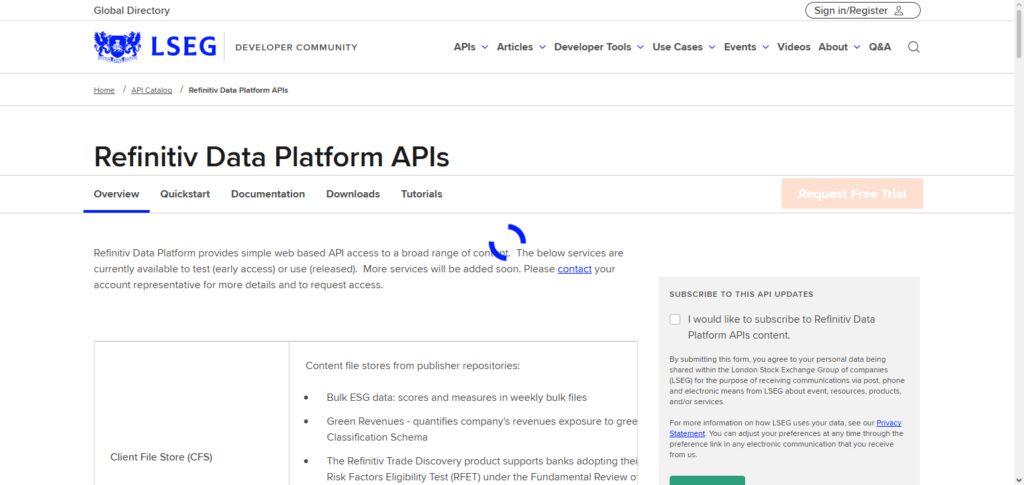This screenshot has width=1024, height=485.
Task: Expand the Events dropdown chevron
Action: tap(765, 48)
